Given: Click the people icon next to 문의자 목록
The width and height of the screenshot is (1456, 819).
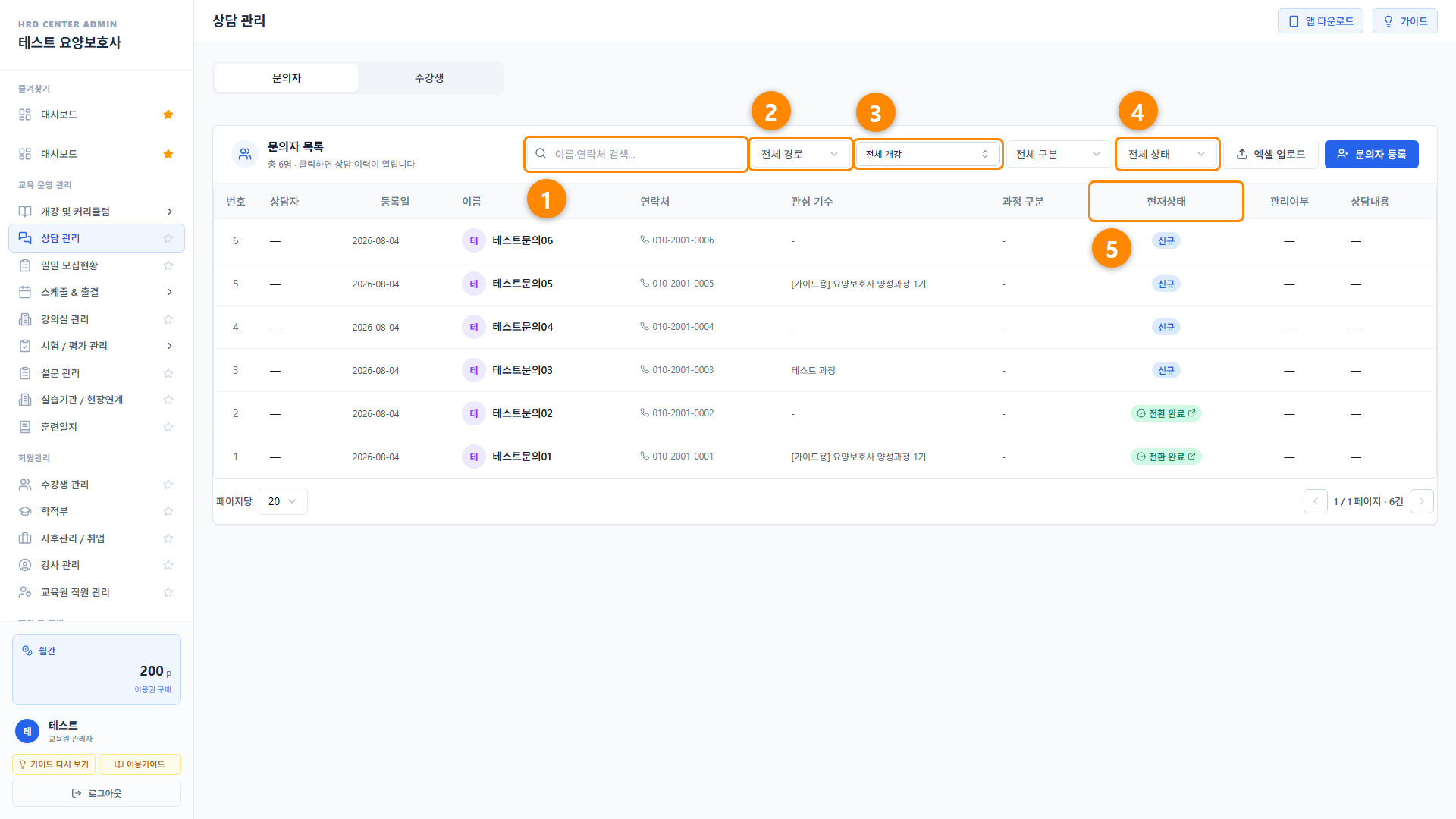Looking at the screenshot, I should (245, 154).
